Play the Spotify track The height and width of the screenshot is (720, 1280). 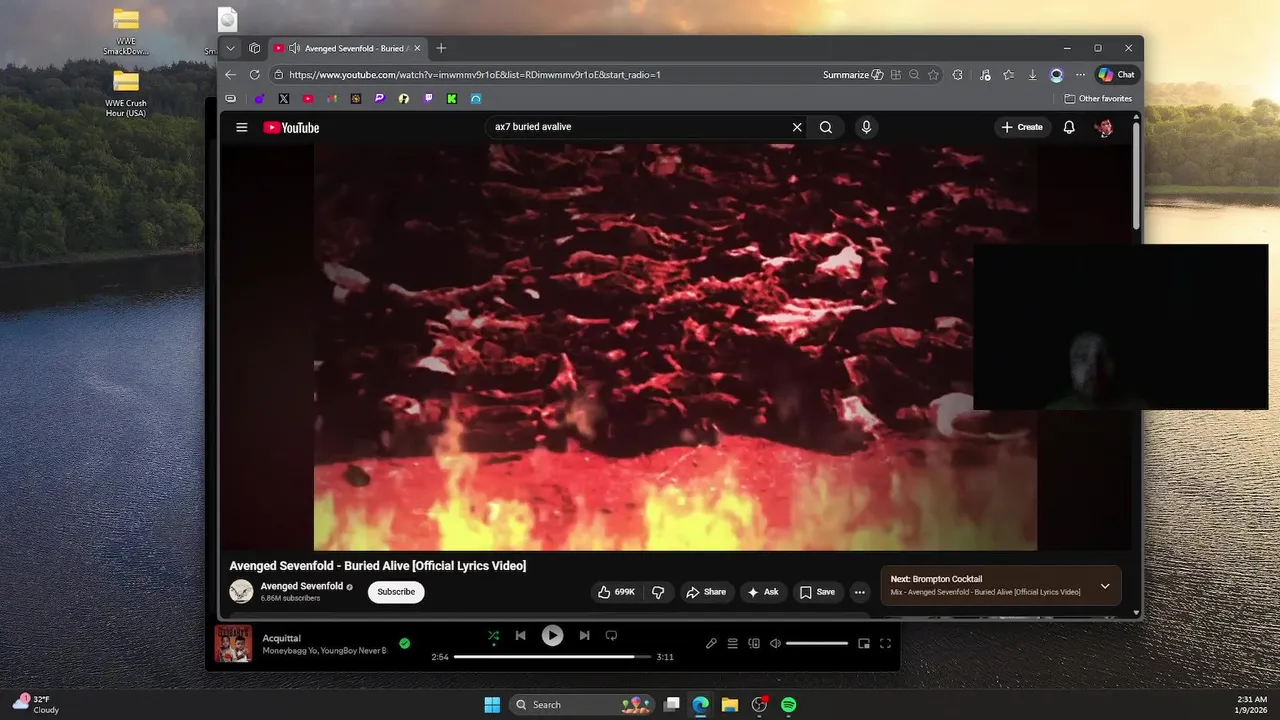[552, 635]
